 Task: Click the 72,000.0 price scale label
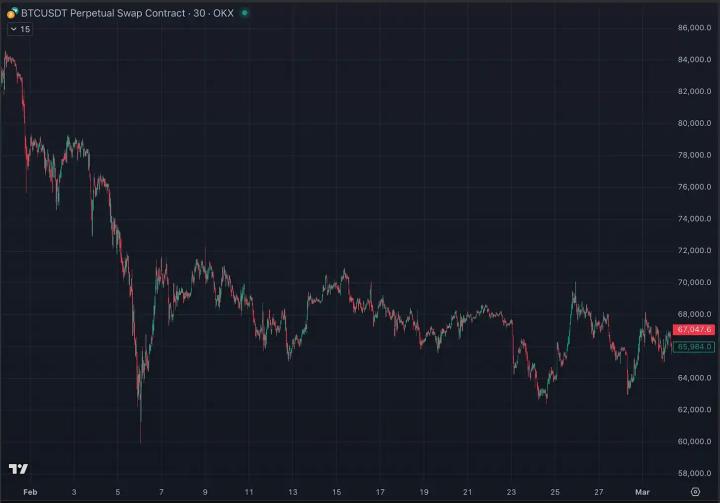click(x=694, y=251)
